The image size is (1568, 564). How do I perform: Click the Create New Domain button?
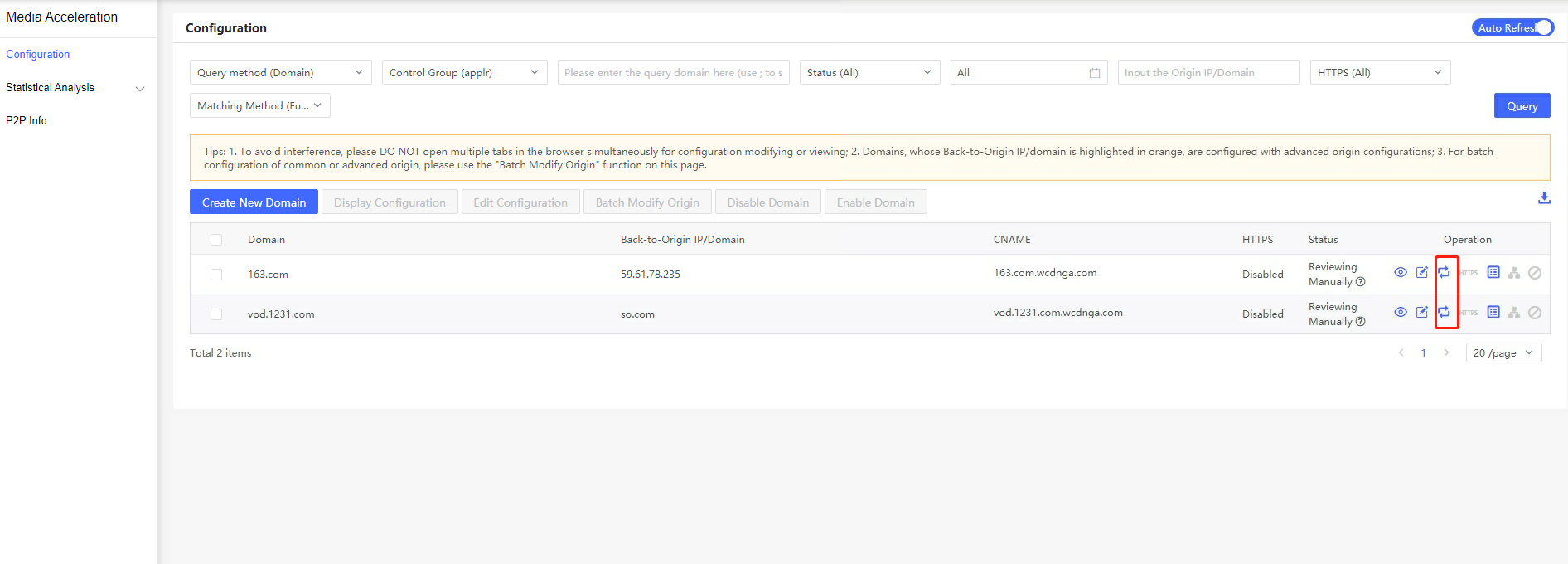pos(254,202)
